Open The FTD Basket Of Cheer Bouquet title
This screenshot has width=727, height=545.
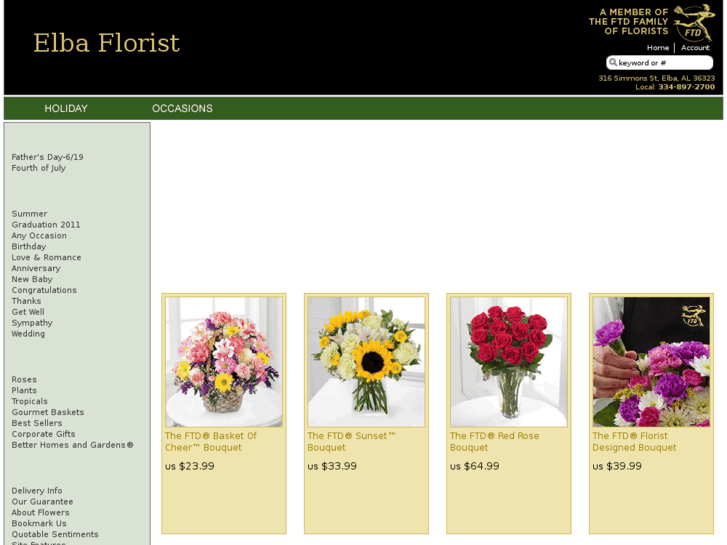click(x=210, y=442)
